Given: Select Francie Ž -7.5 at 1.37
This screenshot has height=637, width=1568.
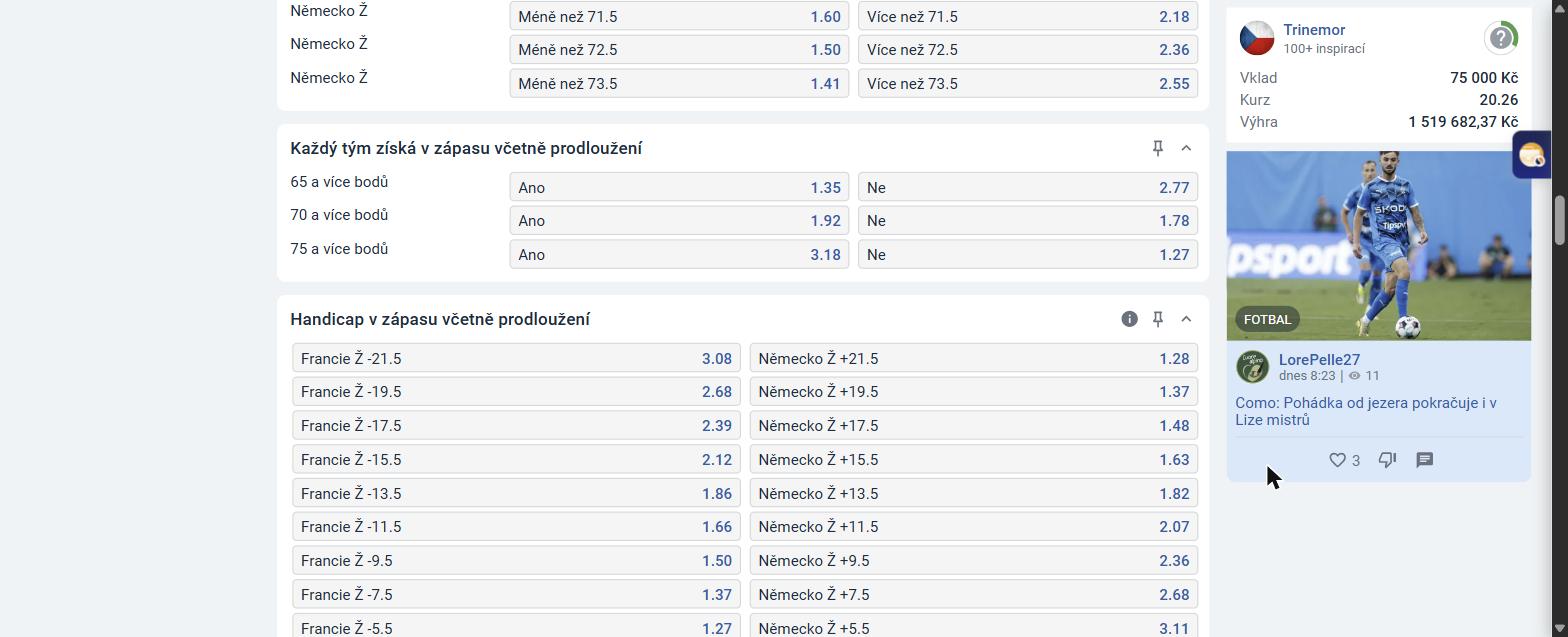Looking at the screenshot, I should [516, 595].
